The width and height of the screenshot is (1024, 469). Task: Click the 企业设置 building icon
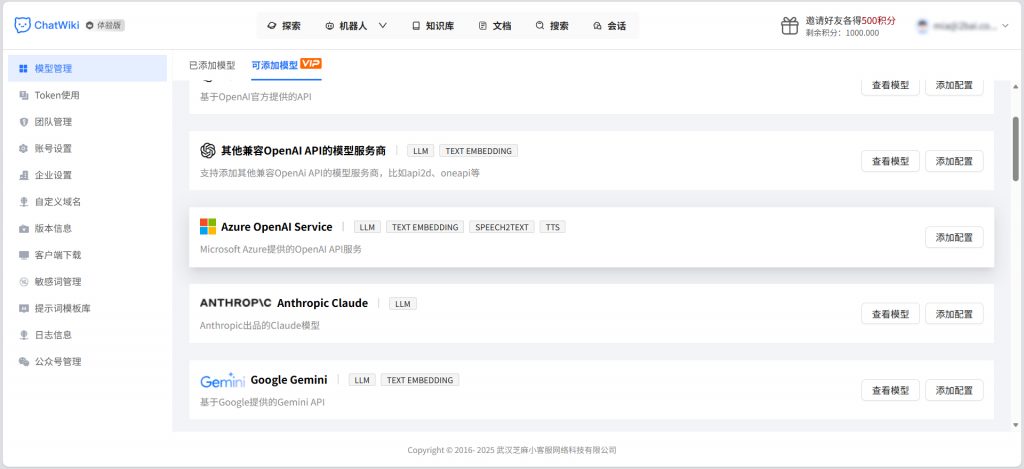tap(24, 175)
